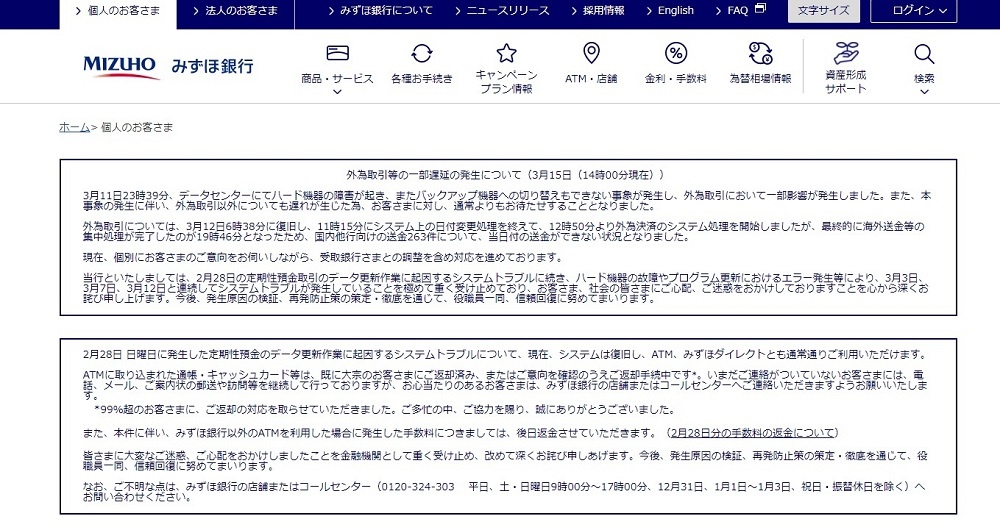The image size is (1000, 530).
Task: Click the 検索 magnifying glass icon
Action: click(924, 54)
